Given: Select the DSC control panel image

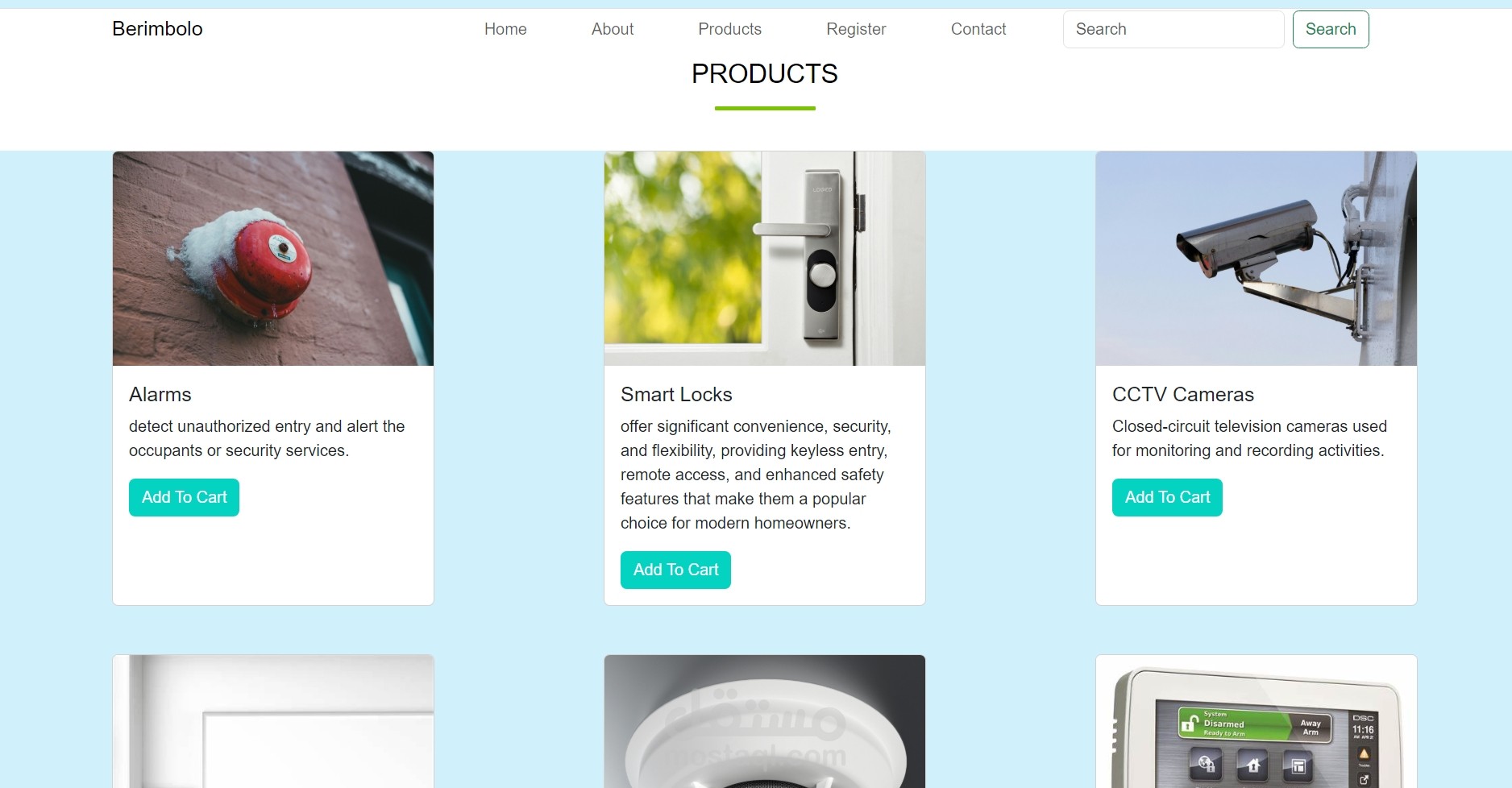Looking at the screenshot, I should coord(1257,721).
